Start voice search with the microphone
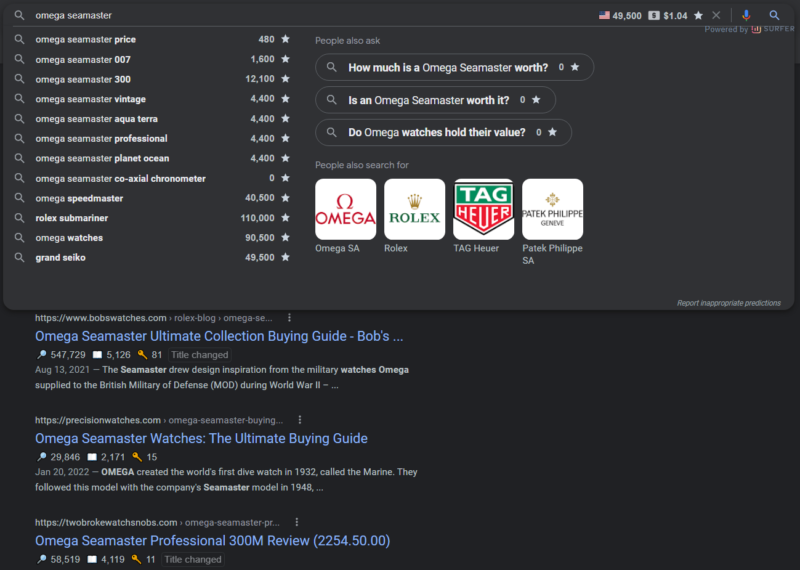The image size is (800, 570). (746, 15)
